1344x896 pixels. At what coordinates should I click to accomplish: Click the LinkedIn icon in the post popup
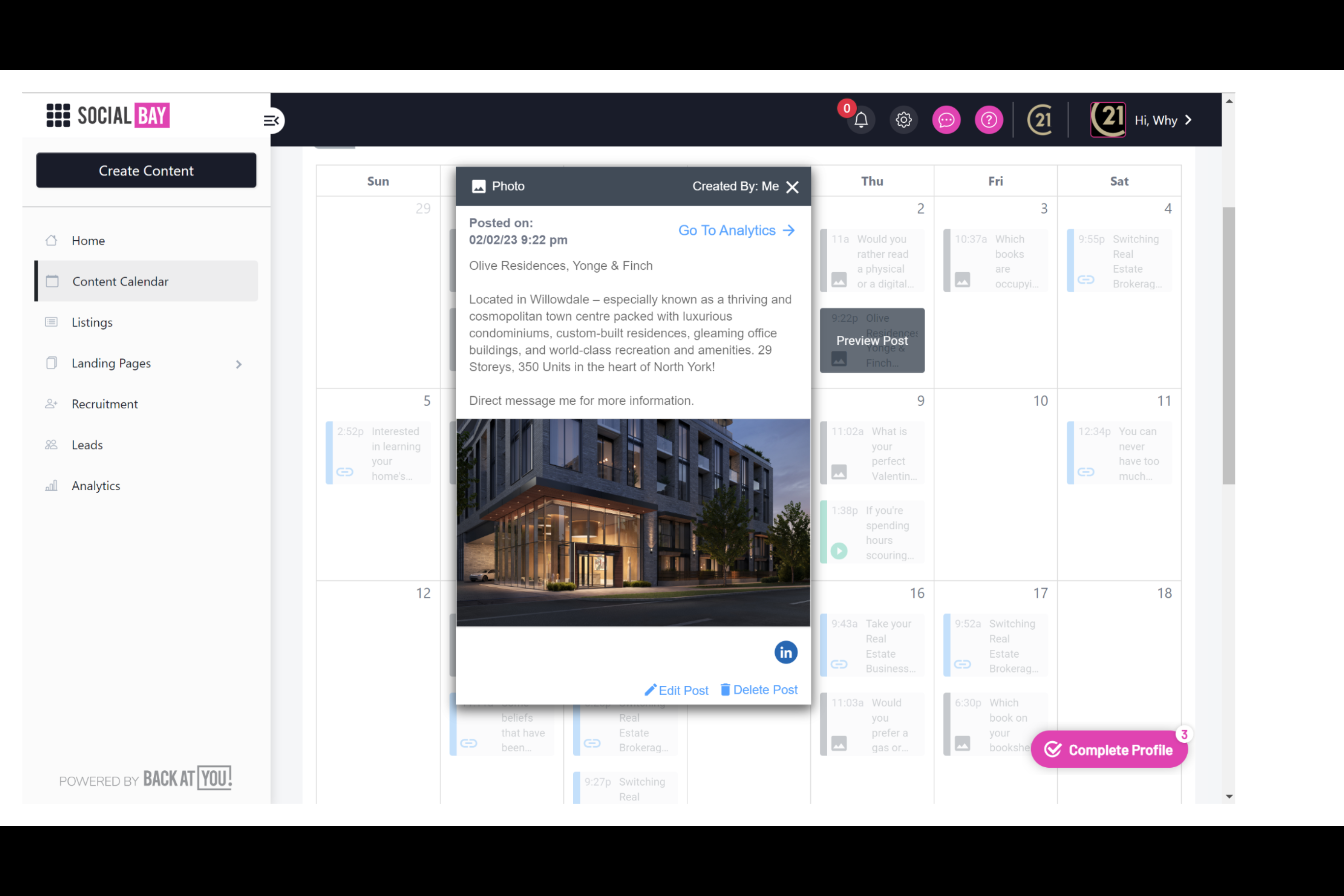coord(785,652)
